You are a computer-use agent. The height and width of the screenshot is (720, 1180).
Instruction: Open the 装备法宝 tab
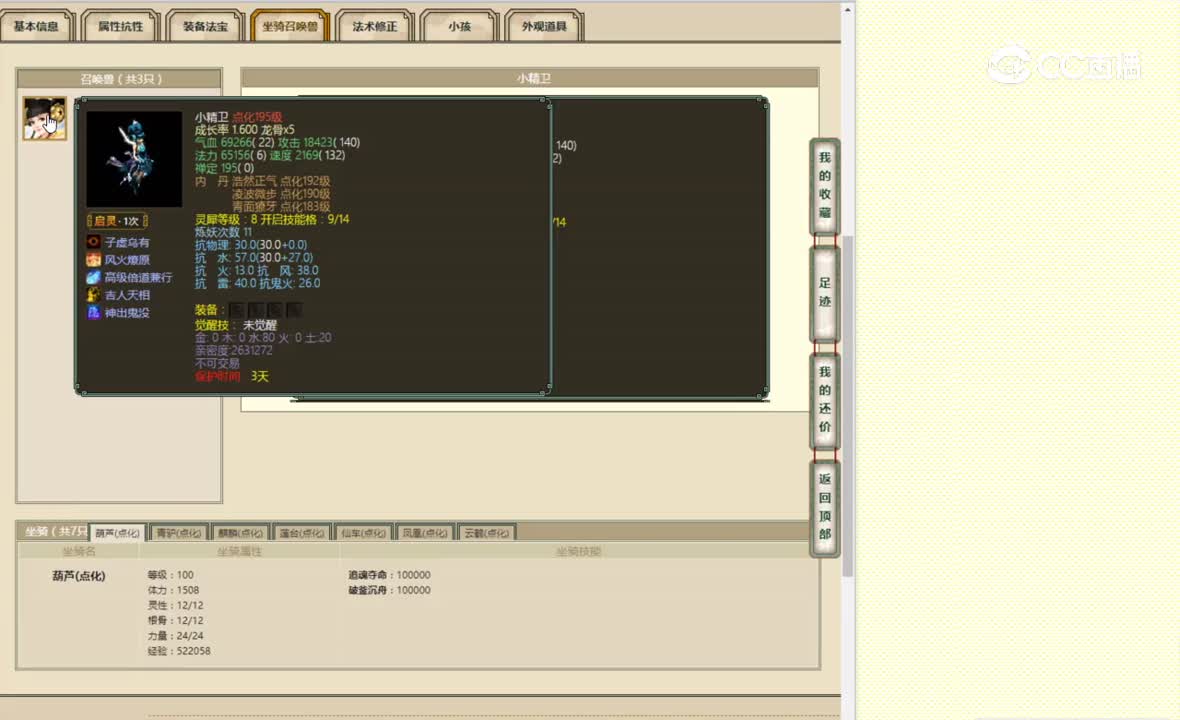pyautogui.click(x=205, y=26)
